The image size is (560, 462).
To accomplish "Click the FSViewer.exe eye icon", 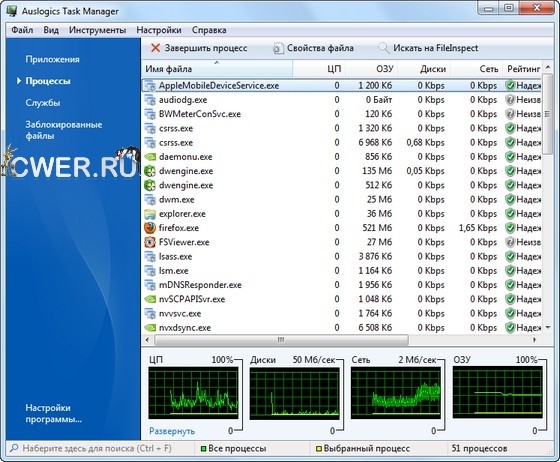I will coord(150,242).
